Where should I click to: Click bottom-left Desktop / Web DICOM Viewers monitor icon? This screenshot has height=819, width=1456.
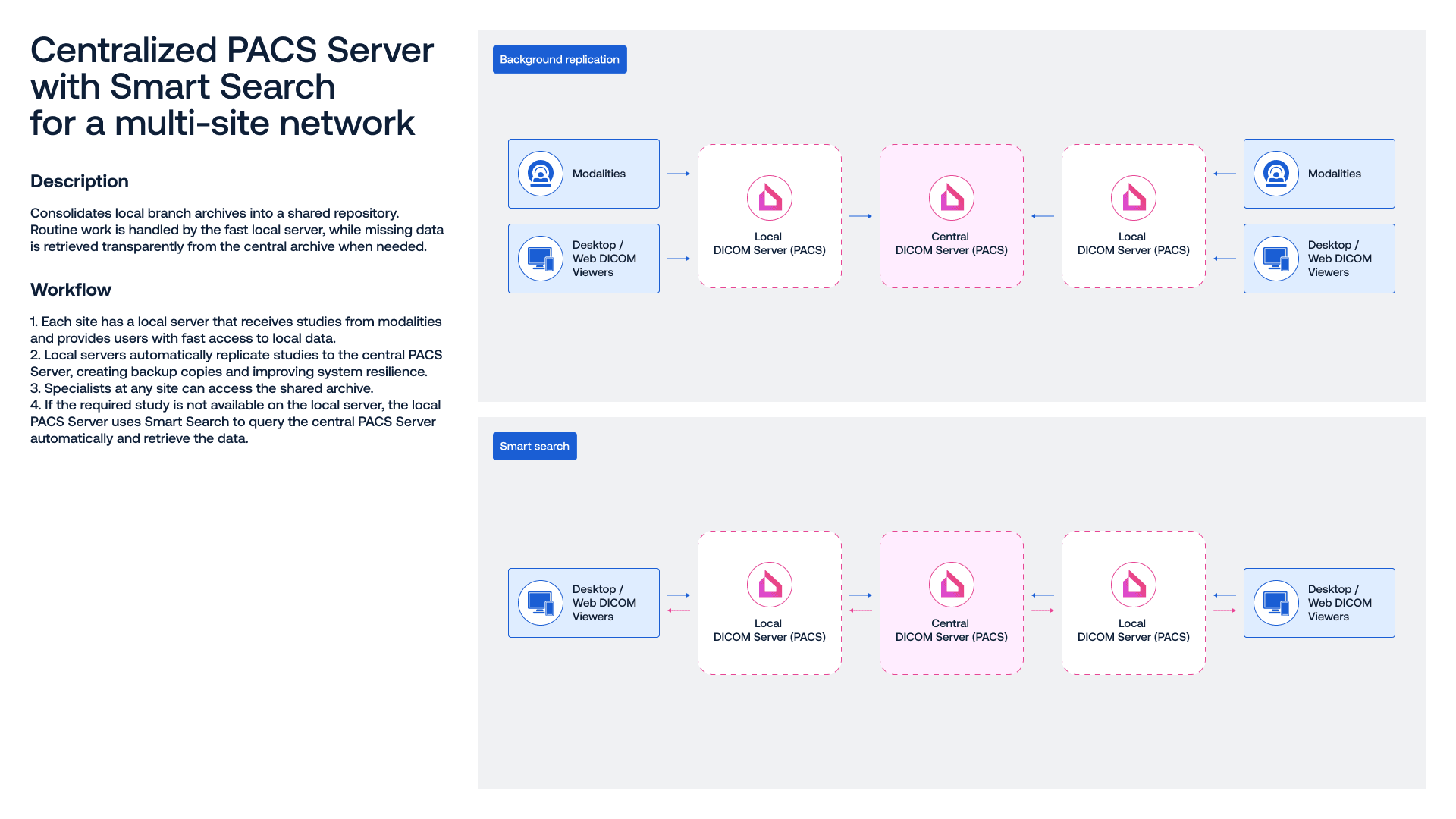click(x=541, y=603)
